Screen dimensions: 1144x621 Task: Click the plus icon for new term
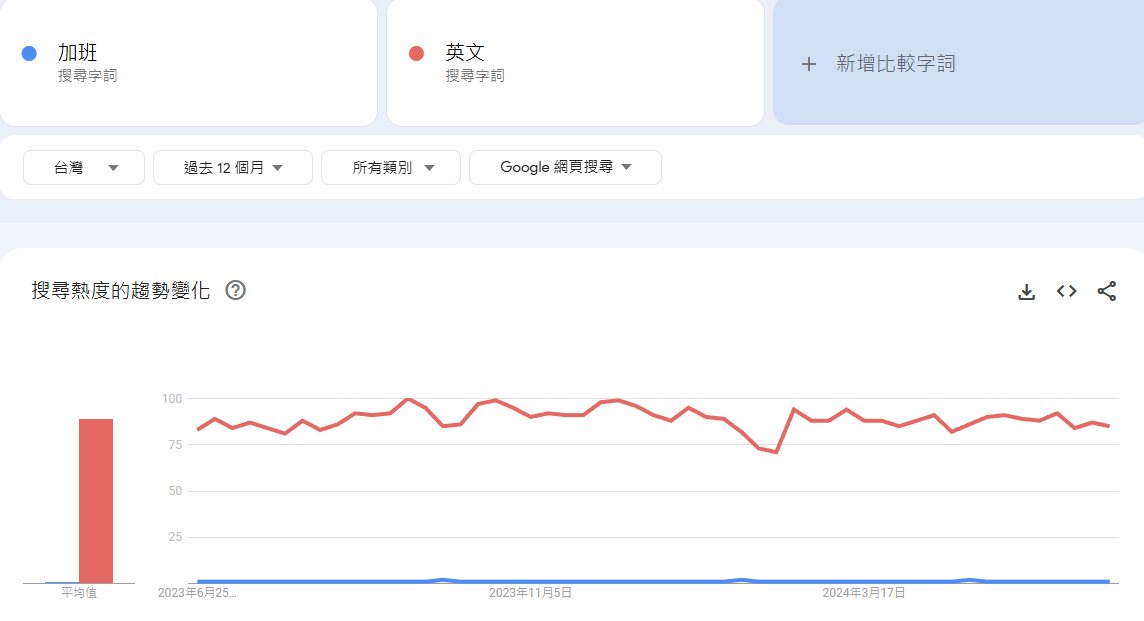point(808,64)
